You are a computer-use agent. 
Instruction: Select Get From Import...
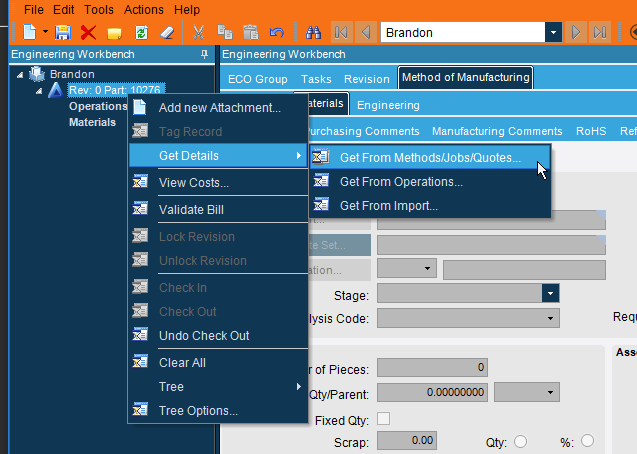(430, 205)
